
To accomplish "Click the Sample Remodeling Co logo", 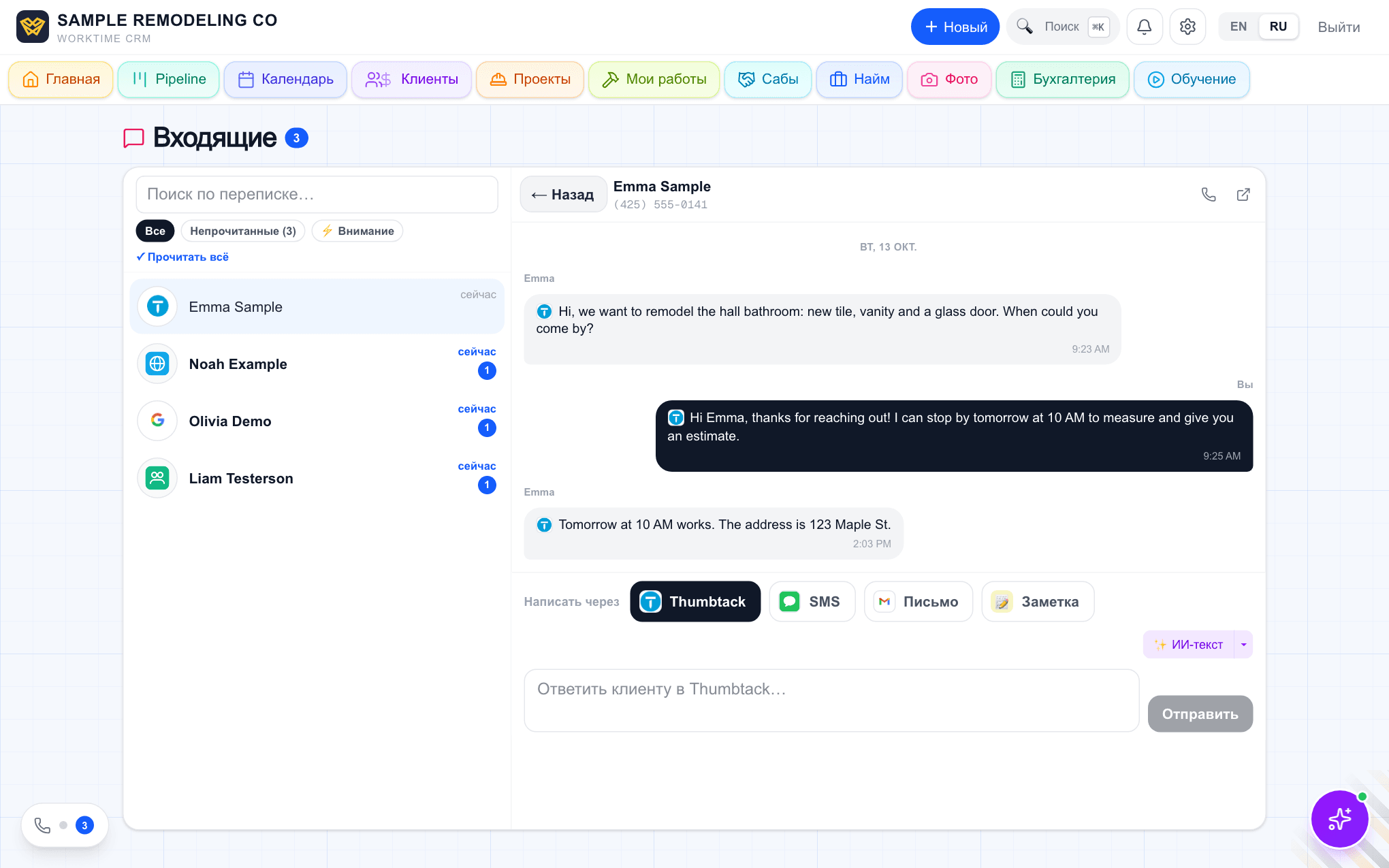I will [33, 27].
